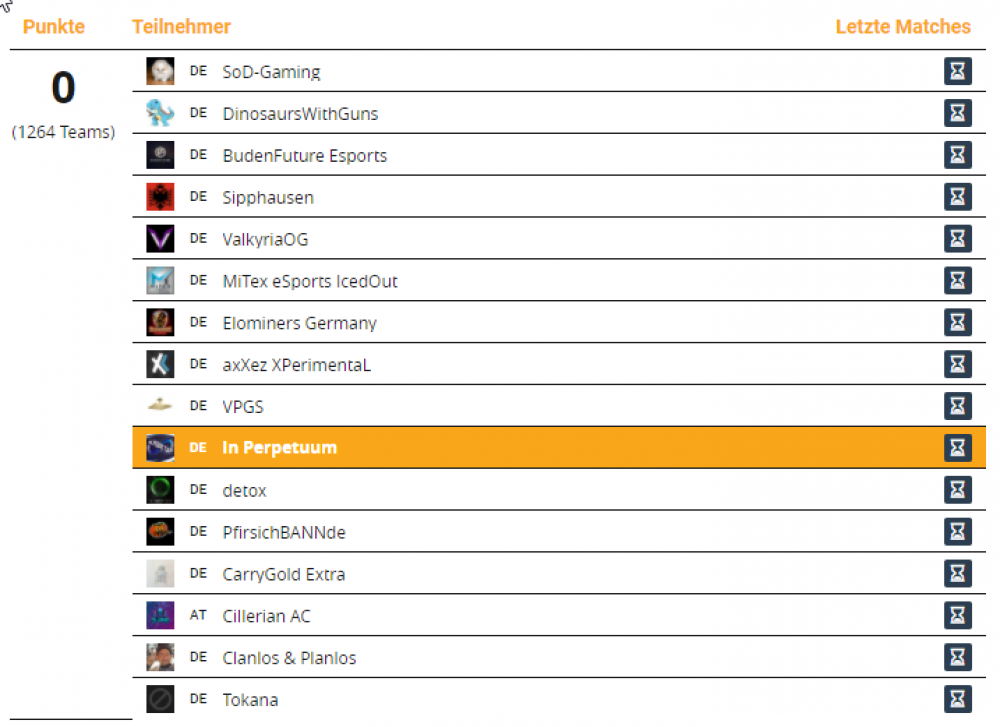Click the hourglass icon for Tokana
1000x727 pixels.
tap(958, 699)
